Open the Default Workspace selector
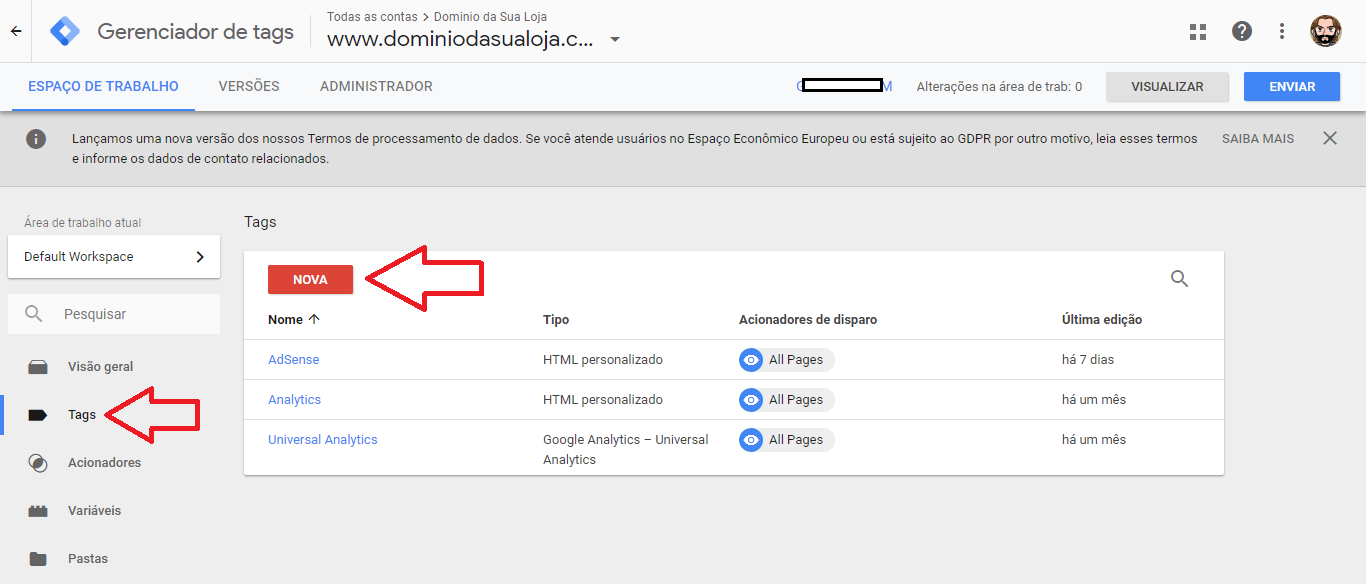Screen dimensions: 1366x584 (114, 257)
